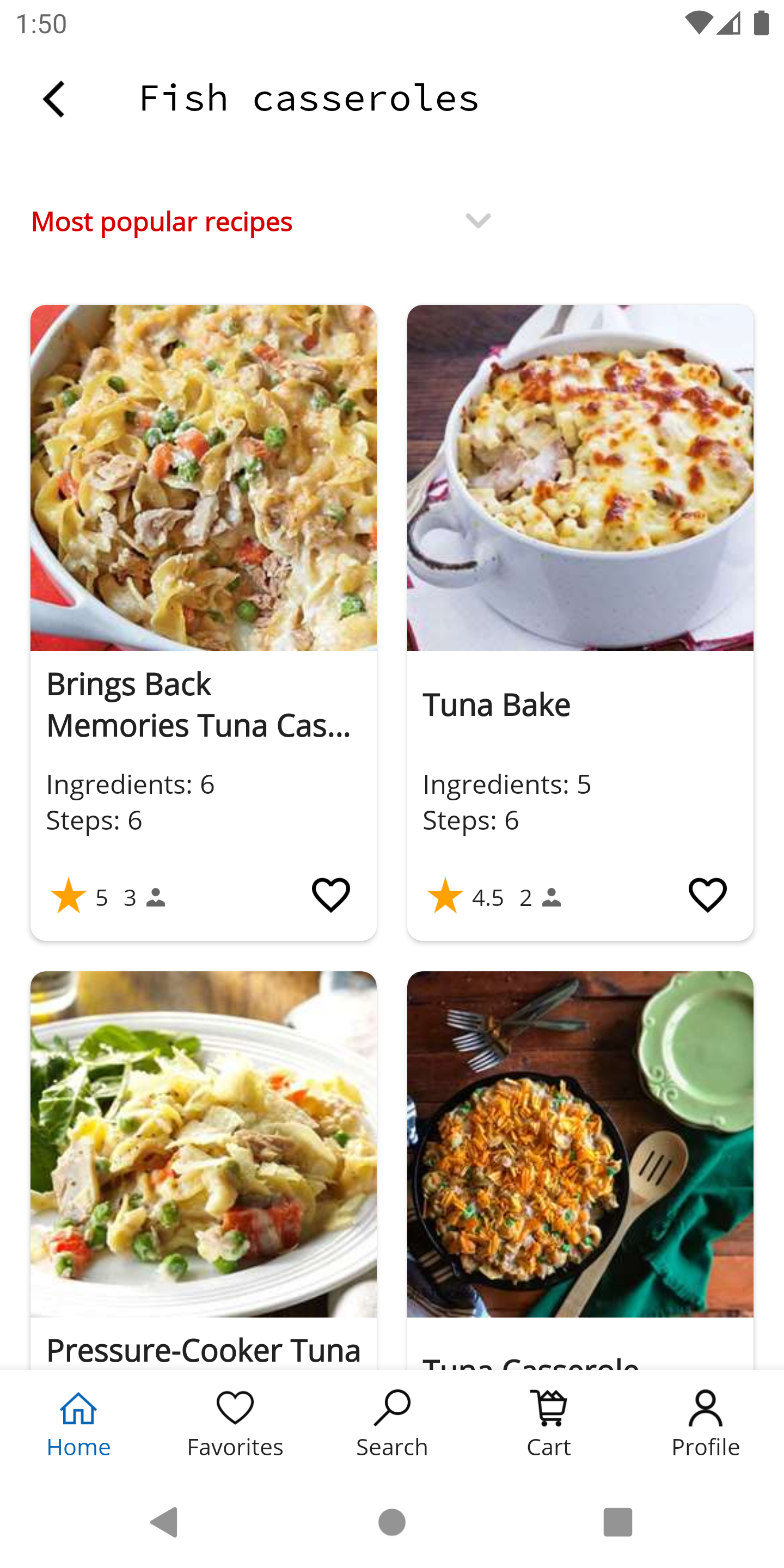The height and width of the screenshot is (1568, 784).
Task: Toggle the heart on Tuna Bake card
Action: point(707,895)
